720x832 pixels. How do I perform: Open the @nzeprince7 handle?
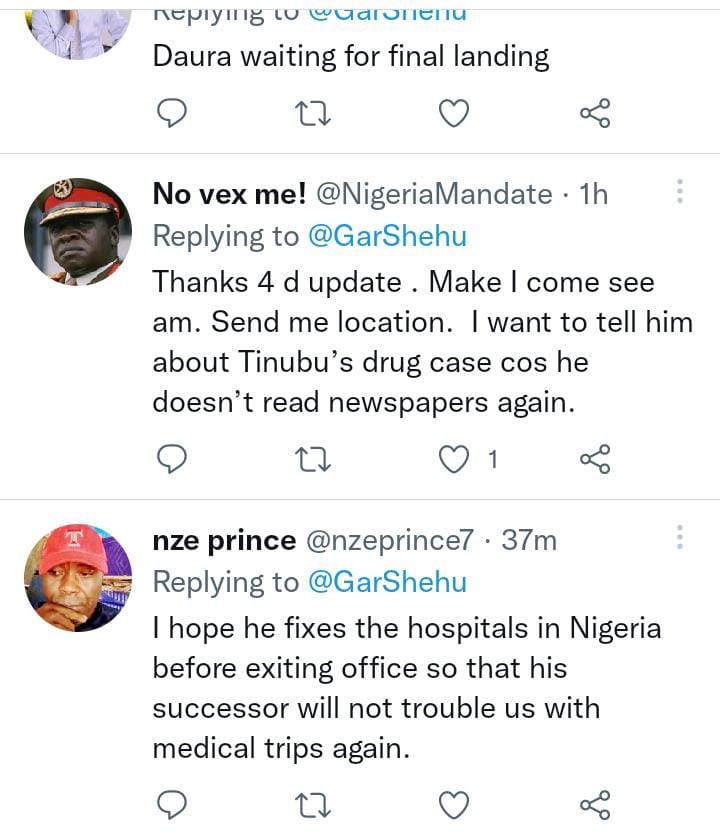[388, 541]
